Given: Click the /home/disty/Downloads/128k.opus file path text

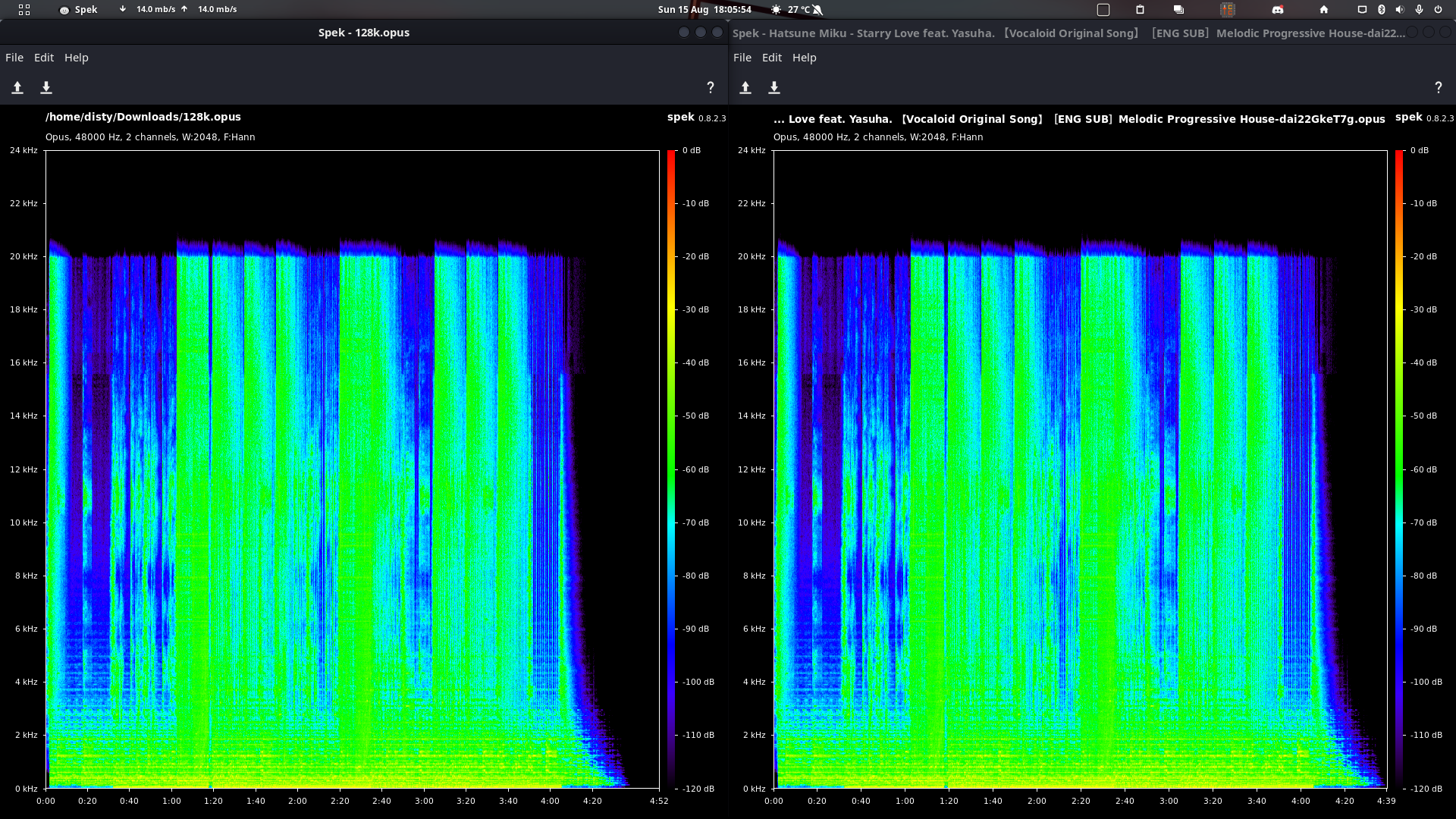Looking at the screenshot, I should [143, 117].
